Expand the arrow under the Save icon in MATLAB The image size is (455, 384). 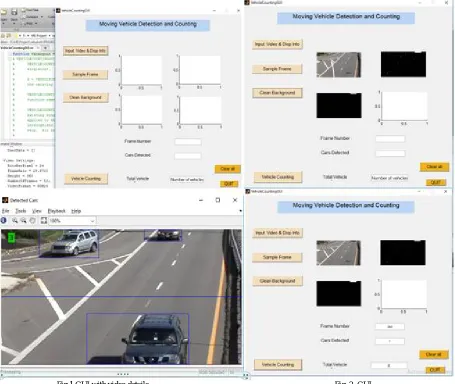(x=14, y=24)
